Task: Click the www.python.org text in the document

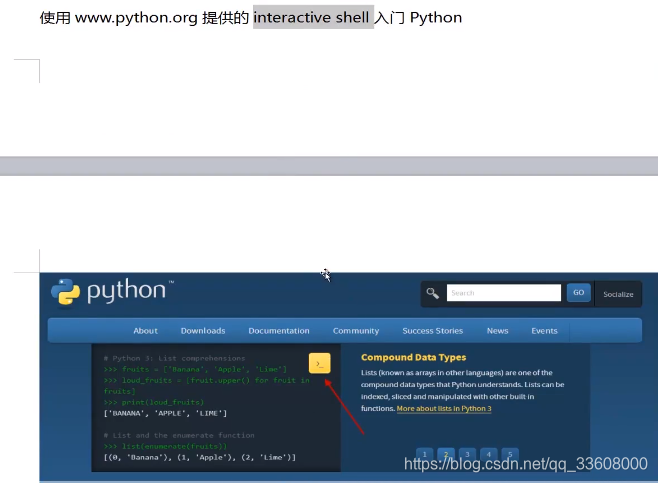Action: click(x=136, y=18)
